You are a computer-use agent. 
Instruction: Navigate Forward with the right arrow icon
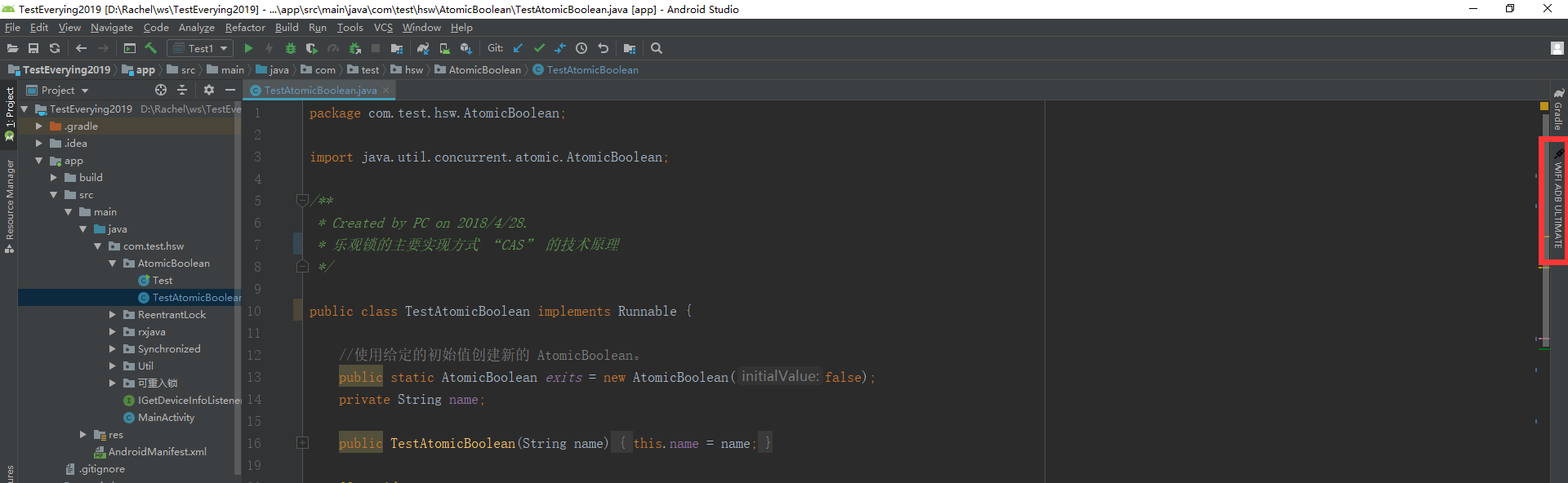tap(103, 49)
